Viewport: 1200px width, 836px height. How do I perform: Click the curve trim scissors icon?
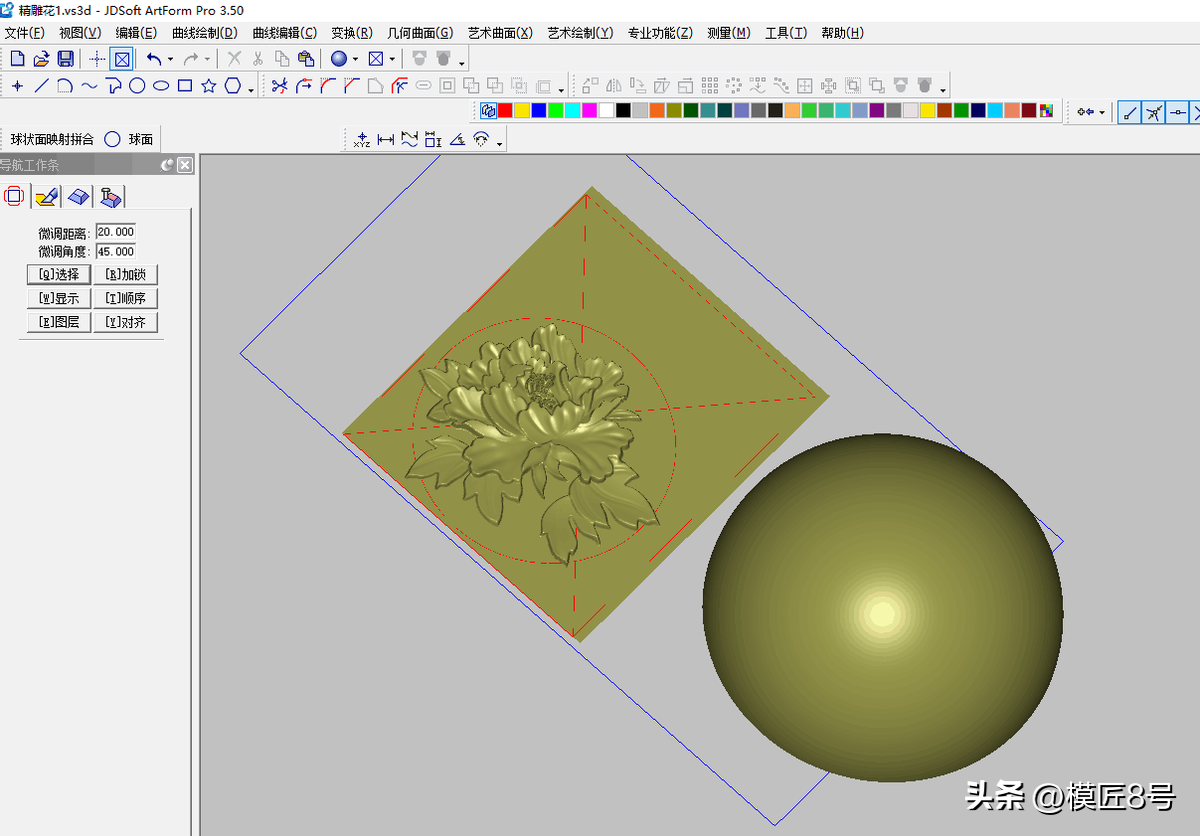[279, 86]
